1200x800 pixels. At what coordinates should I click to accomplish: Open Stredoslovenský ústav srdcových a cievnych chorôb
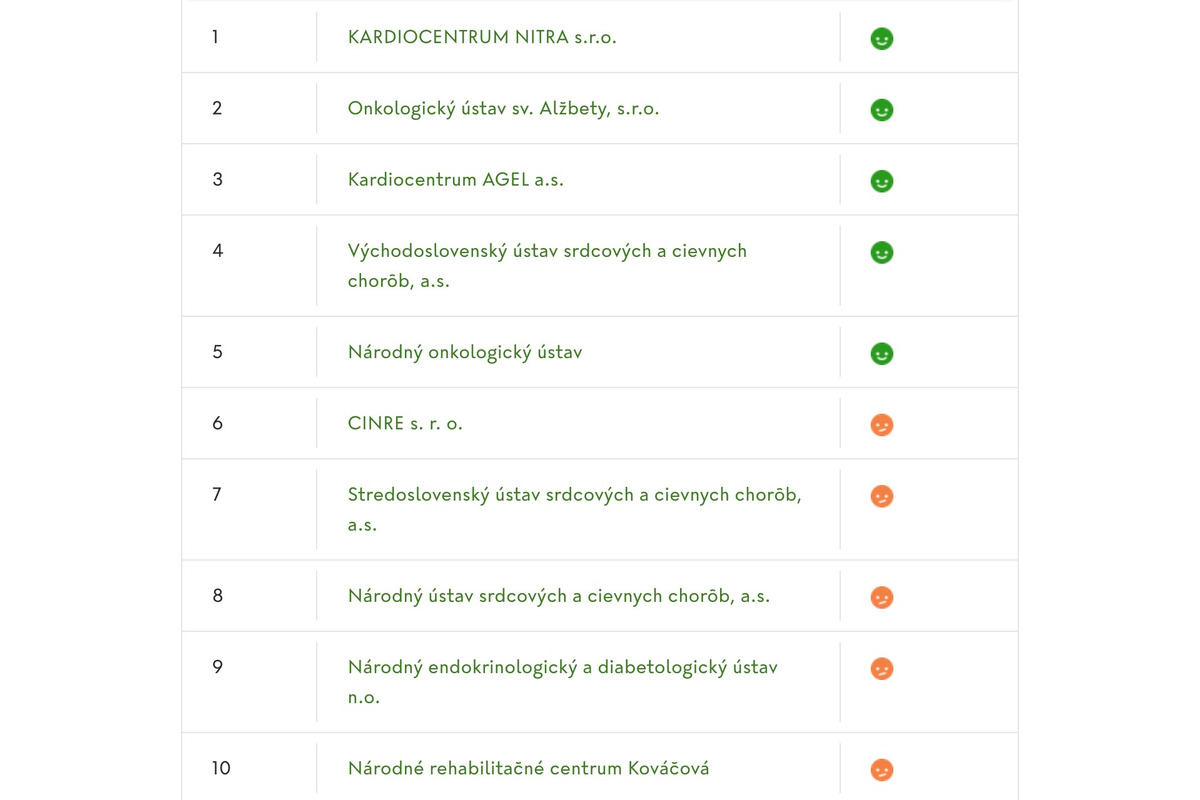574,494
